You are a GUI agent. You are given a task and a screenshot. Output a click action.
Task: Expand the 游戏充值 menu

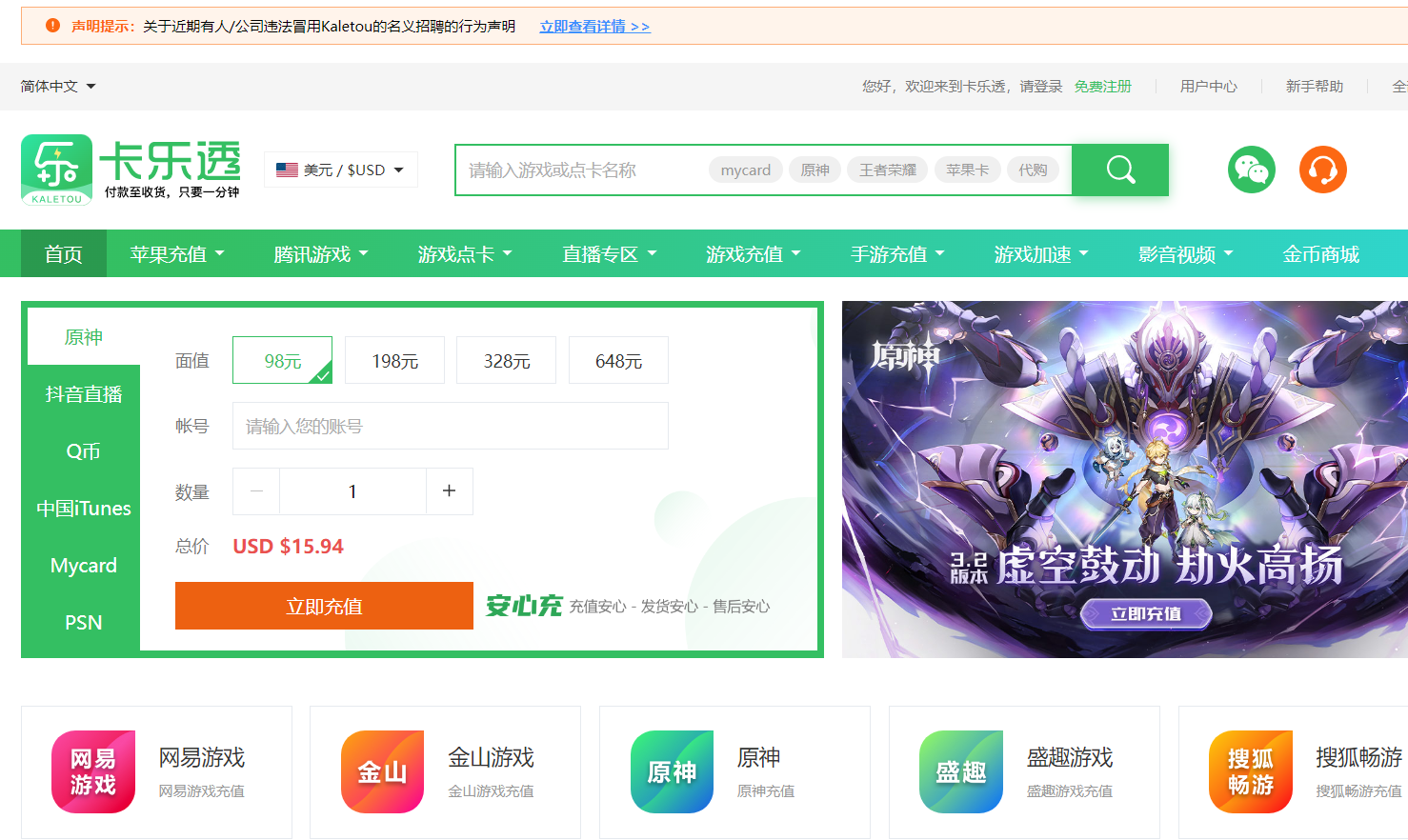click(754, 254)
